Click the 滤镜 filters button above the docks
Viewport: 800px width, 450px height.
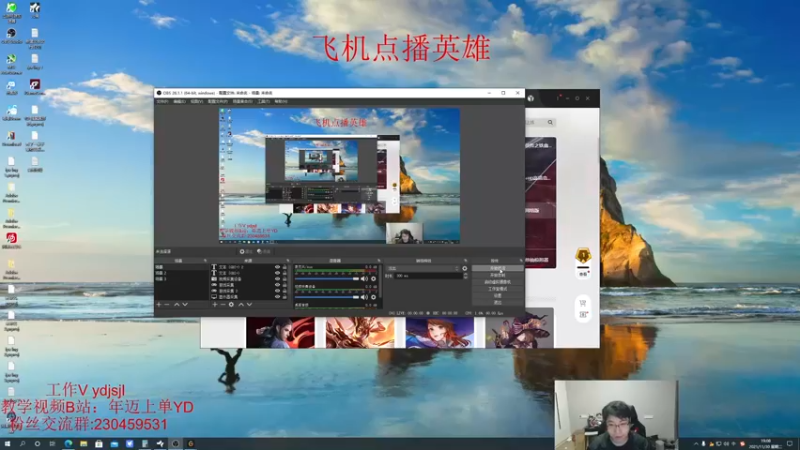click(x=264, y=252)
